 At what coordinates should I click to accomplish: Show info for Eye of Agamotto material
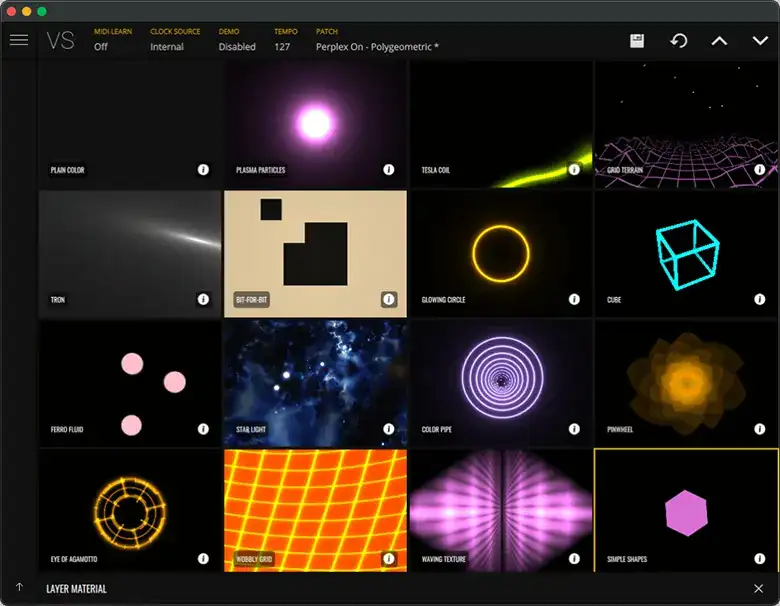click(x=203, y=559)
